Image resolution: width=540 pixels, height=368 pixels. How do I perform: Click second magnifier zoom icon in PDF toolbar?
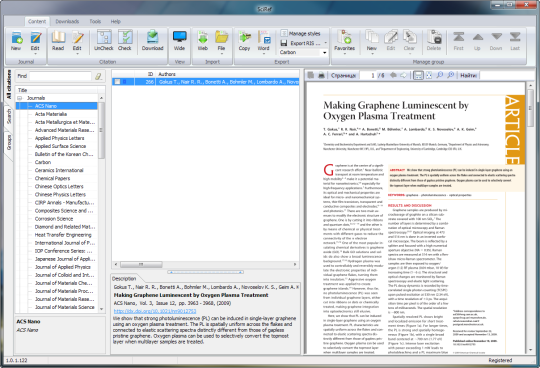(x=450, y=75)
